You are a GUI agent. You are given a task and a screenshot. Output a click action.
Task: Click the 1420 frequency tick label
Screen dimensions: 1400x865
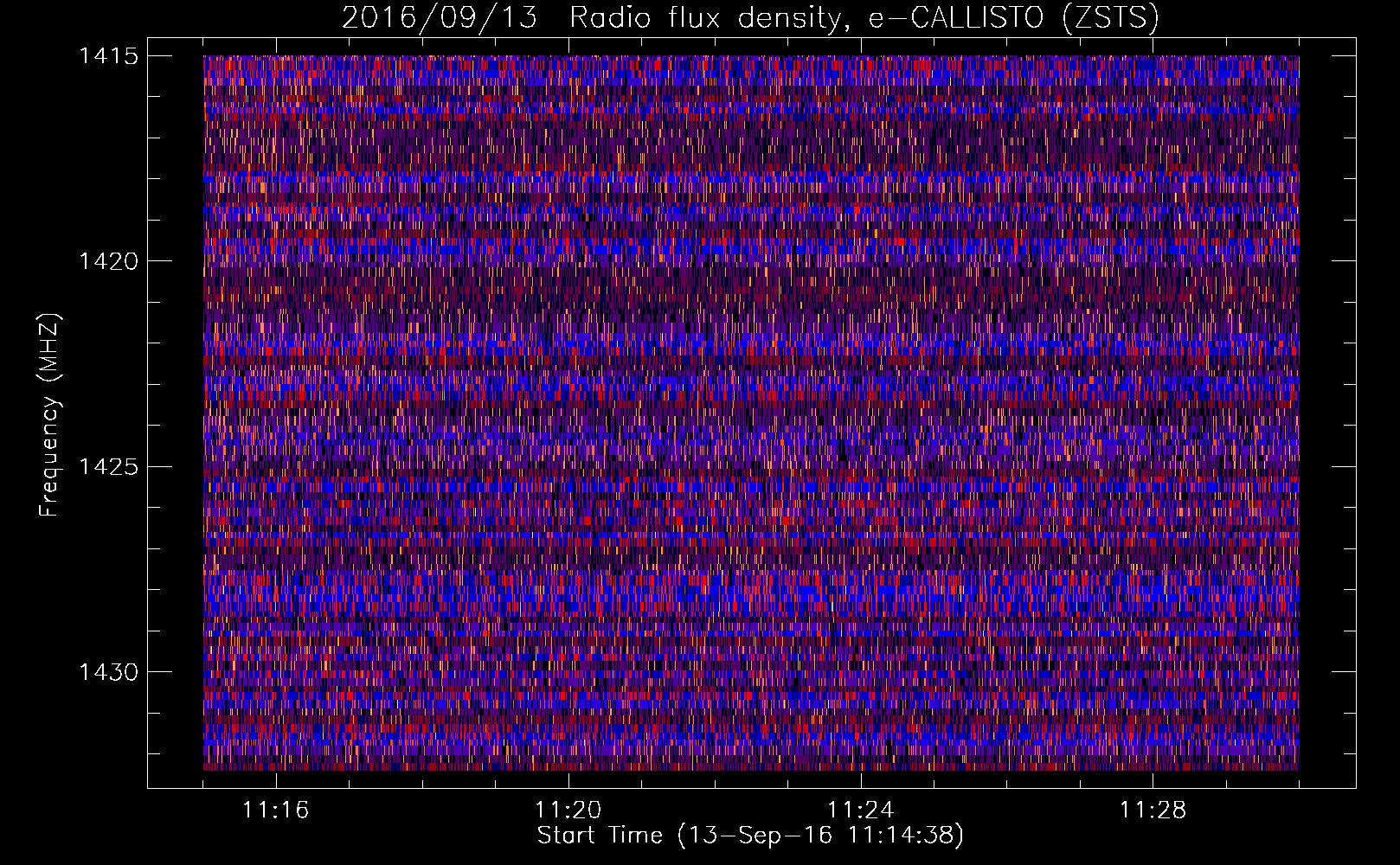[x=108, y=261]
